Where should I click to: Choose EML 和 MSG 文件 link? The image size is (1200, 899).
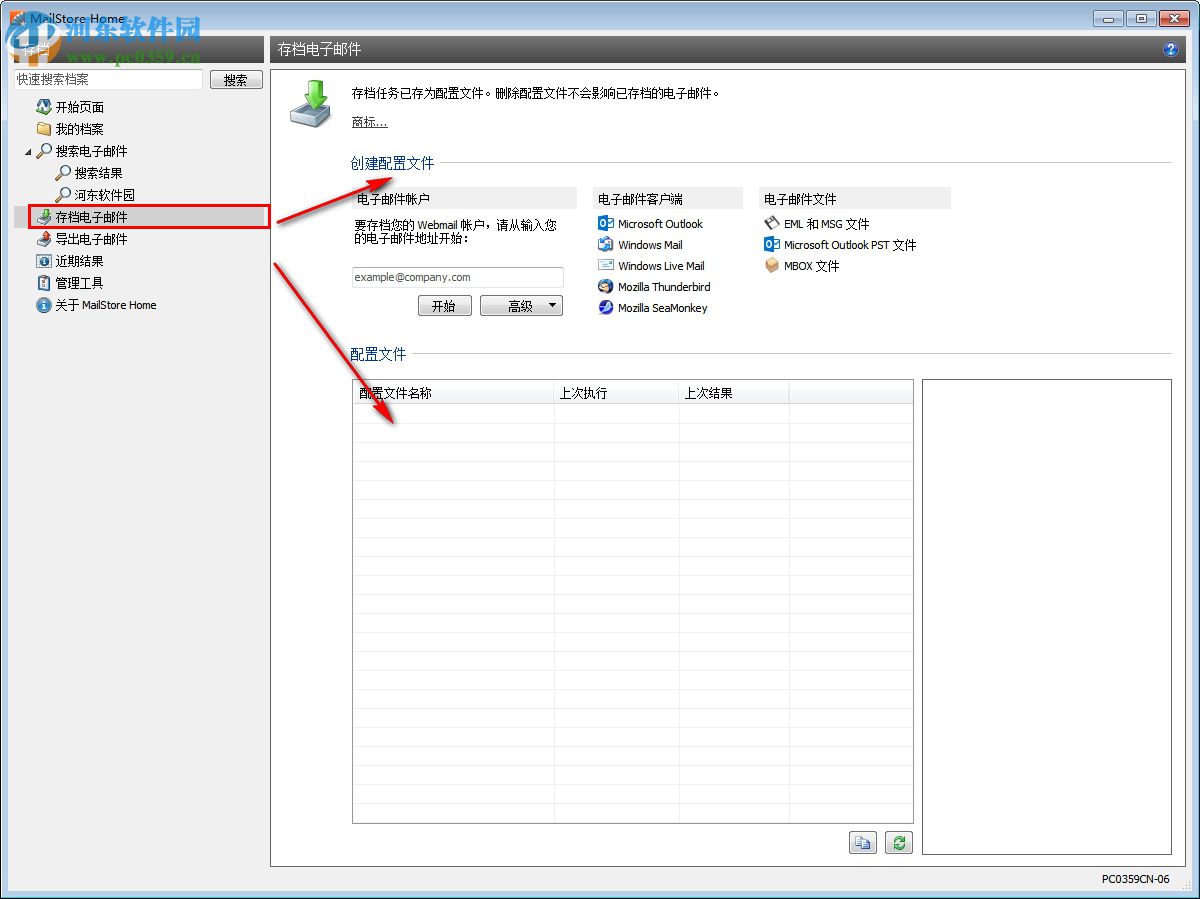(x=827, y=224)
